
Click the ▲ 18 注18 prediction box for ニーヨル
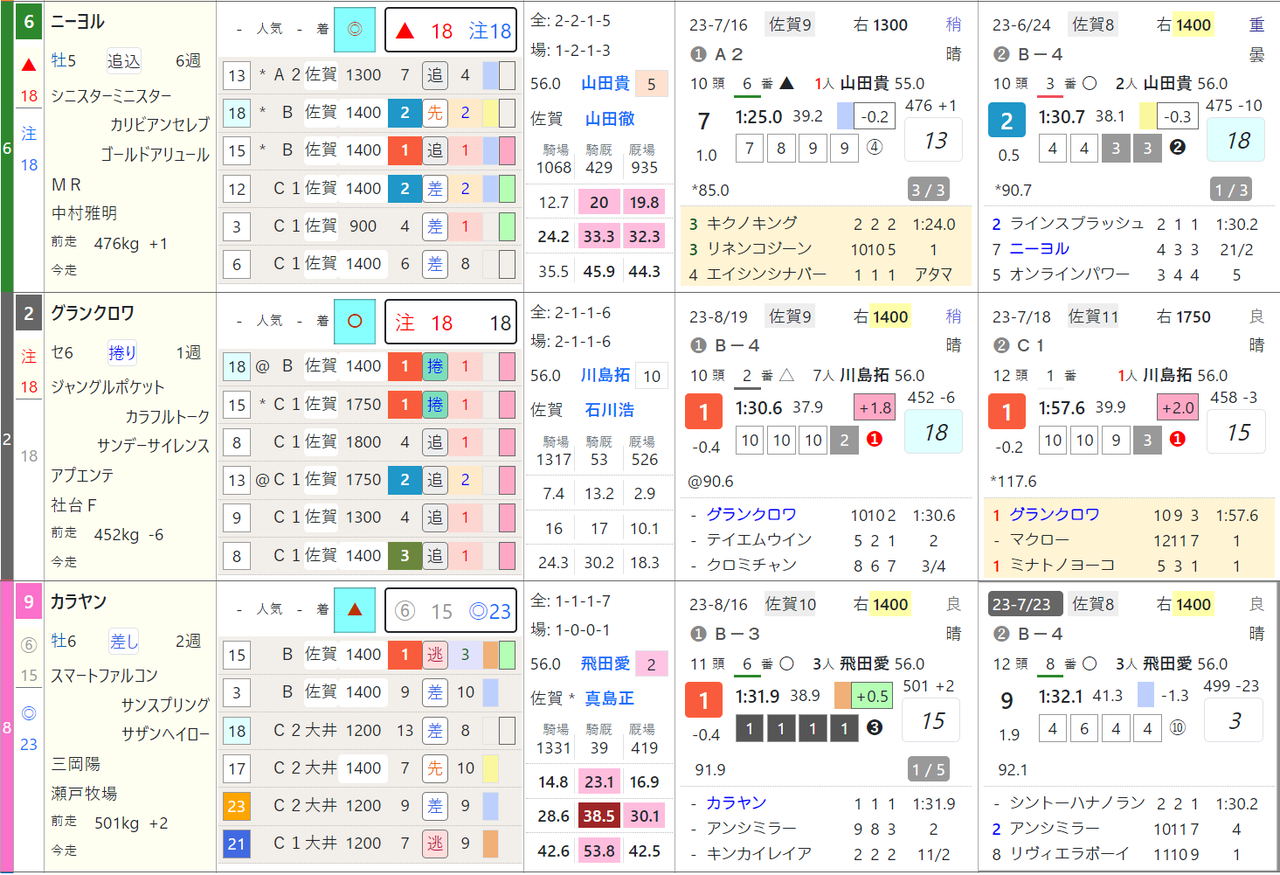451,31
